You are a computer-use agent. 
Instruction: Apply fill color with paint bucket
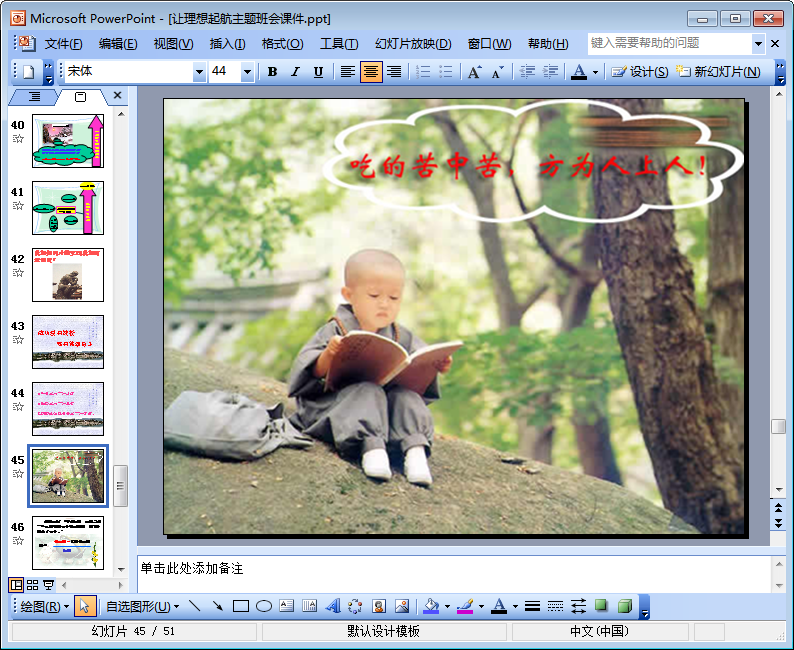(x=431, y=606)
